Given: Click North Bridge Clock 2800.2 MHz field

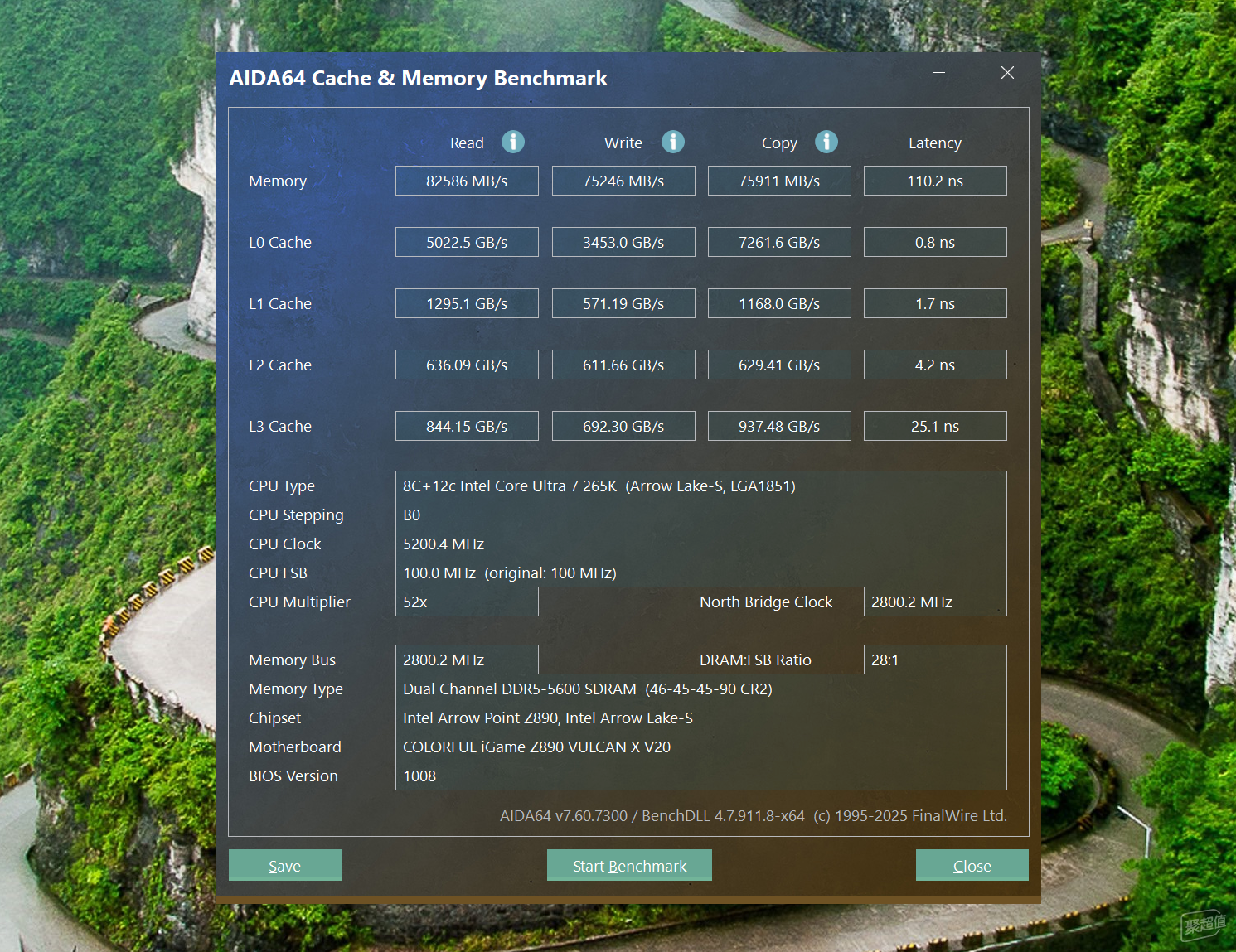Looking at the screenshot, I should click(935, 602).
